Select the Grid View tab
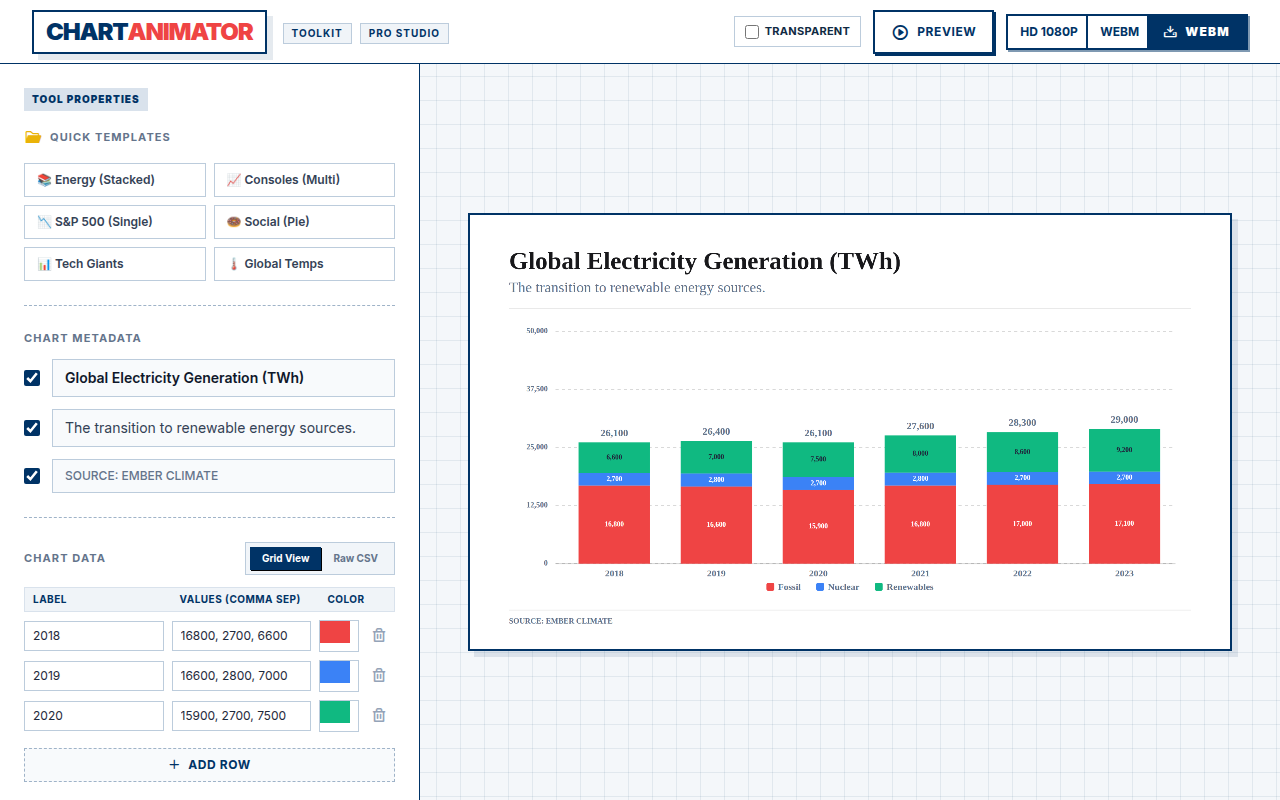 [286, 558]
